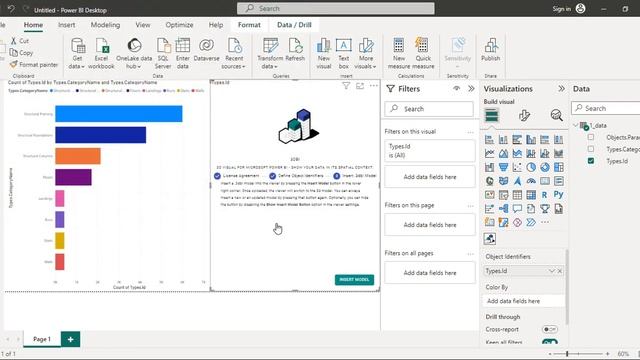Image resolution: width=640 pixels, height=360 pixels.
Task: Select the Q&A speech bubble visual
Action: [517, 209]
